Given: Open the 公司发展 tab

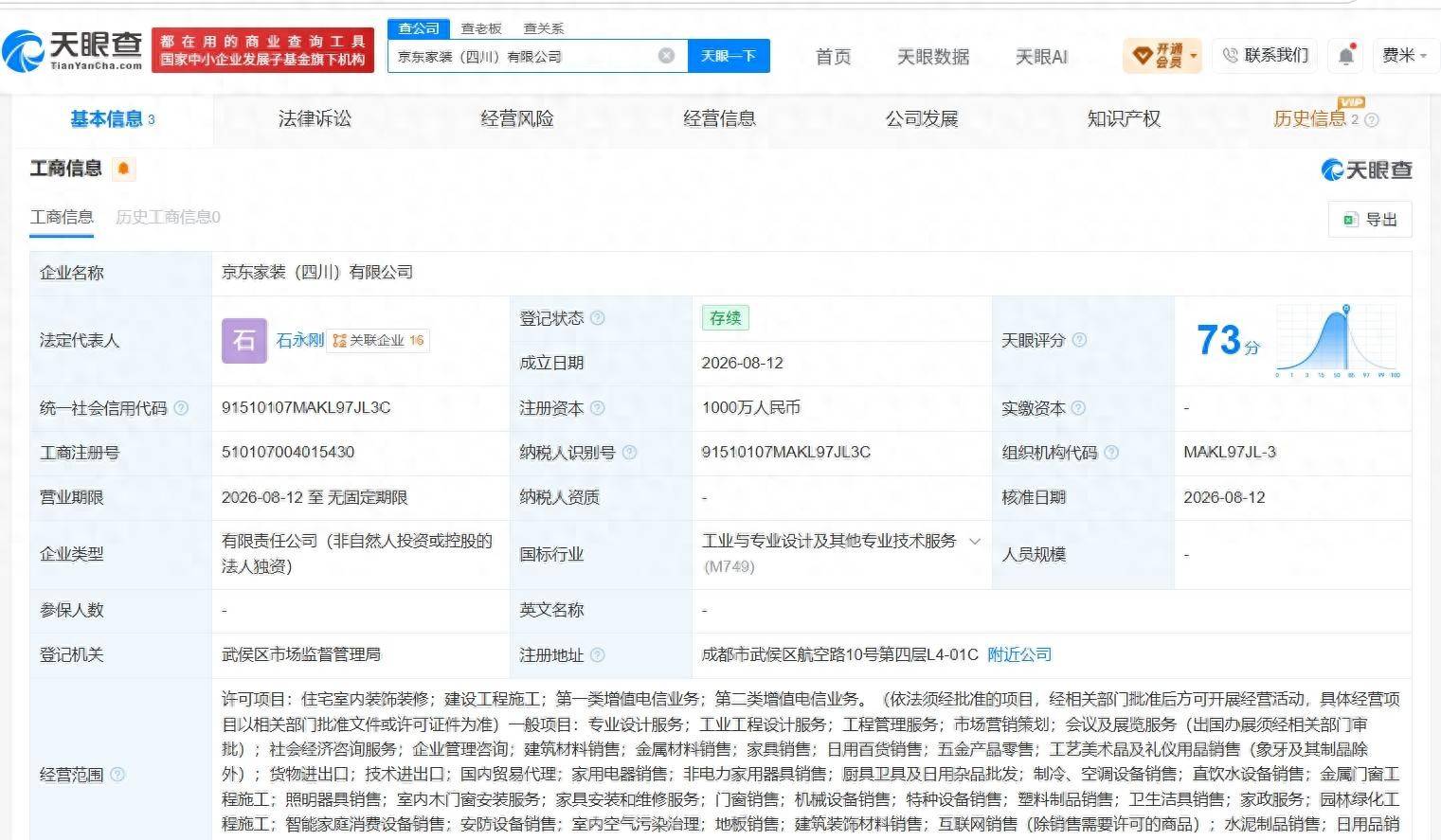Looking at the screenshot, I should pyautogui.click(x=922, y=119).
